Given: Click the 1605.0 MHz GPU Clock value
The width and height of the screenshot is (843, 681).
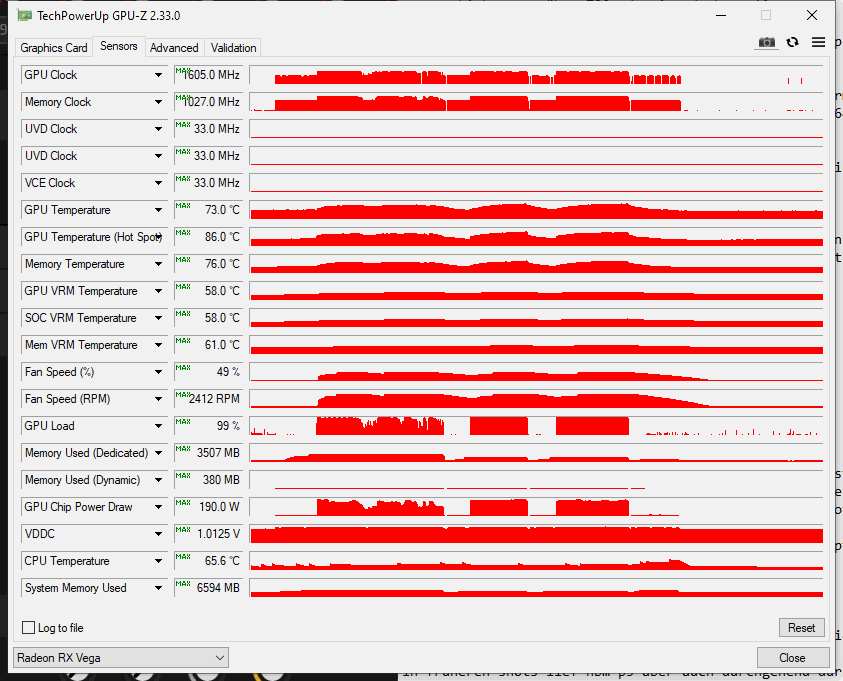Looking at the screenshot, I should coord(209,75).
